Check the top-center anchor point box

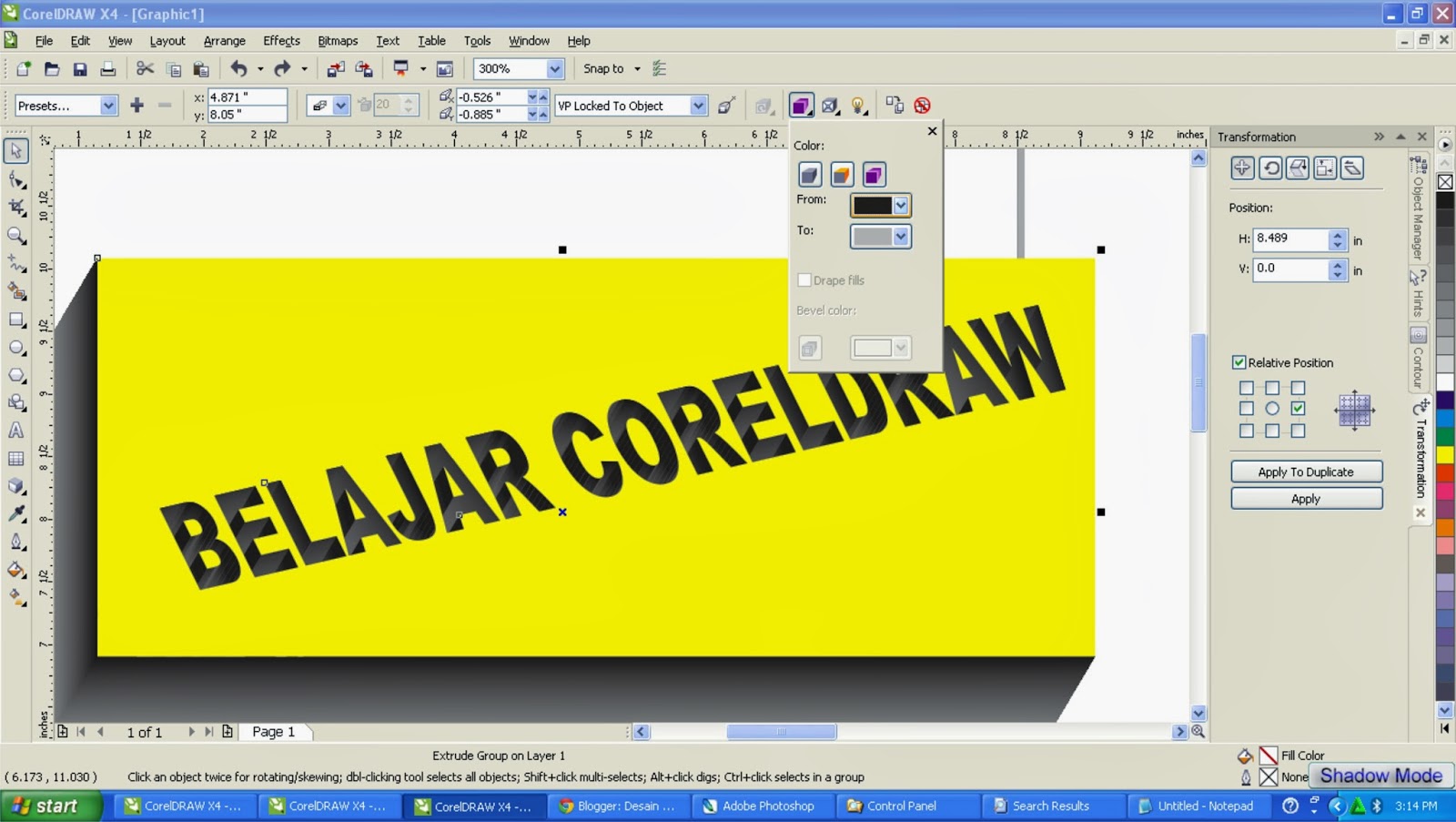point(1272,388)
